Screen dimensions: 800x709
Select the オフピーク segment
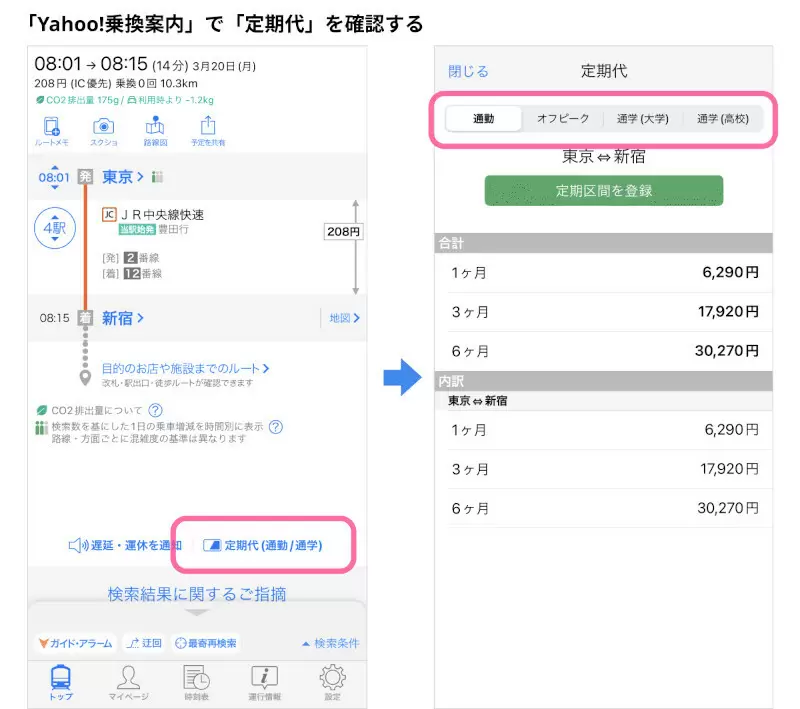(x=563, y=119)
